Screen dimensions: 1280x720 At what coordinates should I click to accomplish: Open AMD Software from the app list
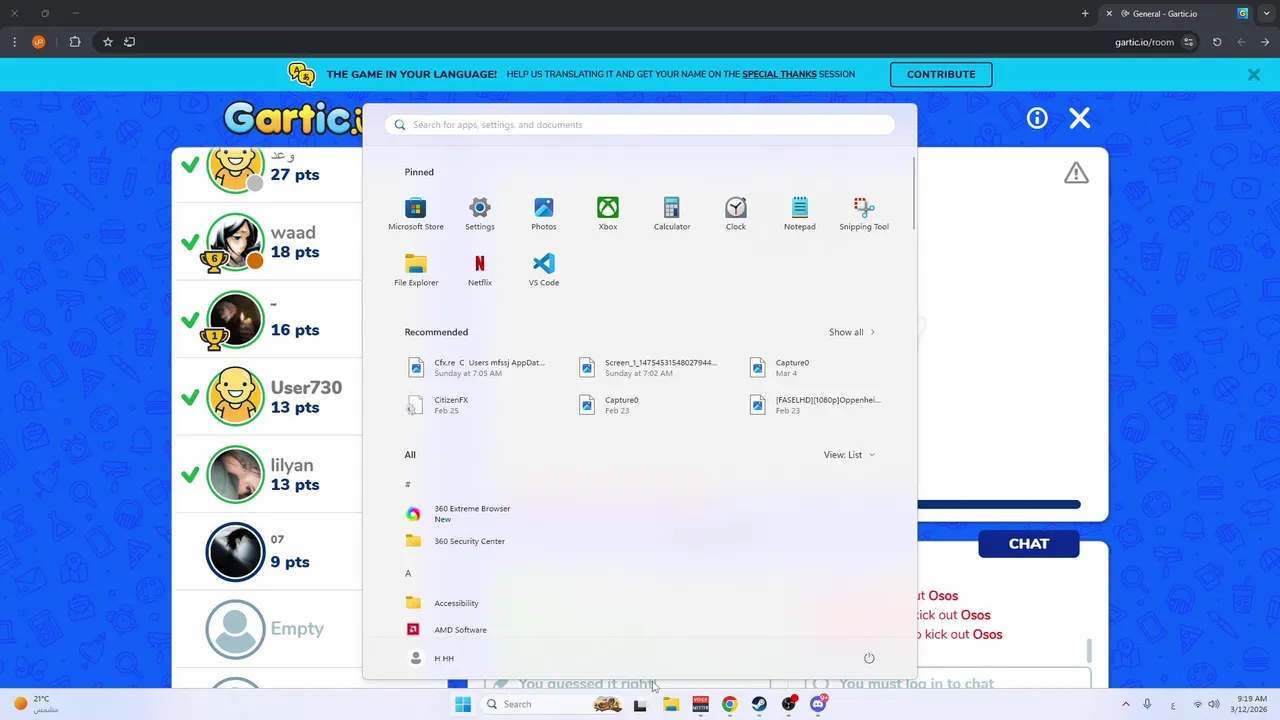tap(446, 630)
